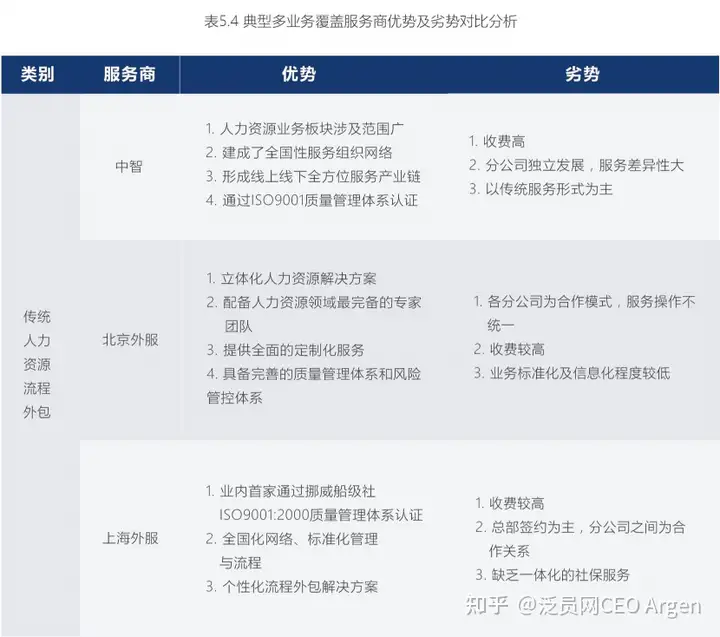Screen dimensions: 720x637
Task: Click 具备完善的质量管理体系和风险 line
Action: (x=314, y=374)
